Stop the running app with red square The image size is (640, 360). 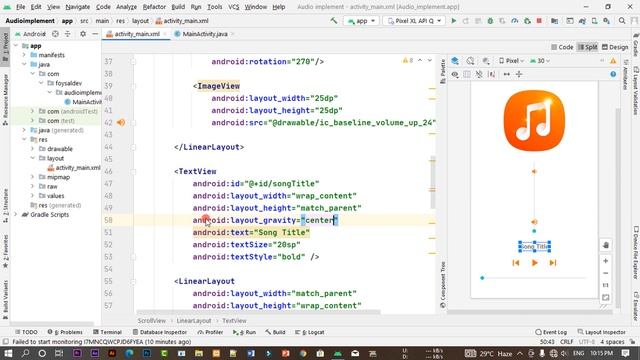click(539, 21)
